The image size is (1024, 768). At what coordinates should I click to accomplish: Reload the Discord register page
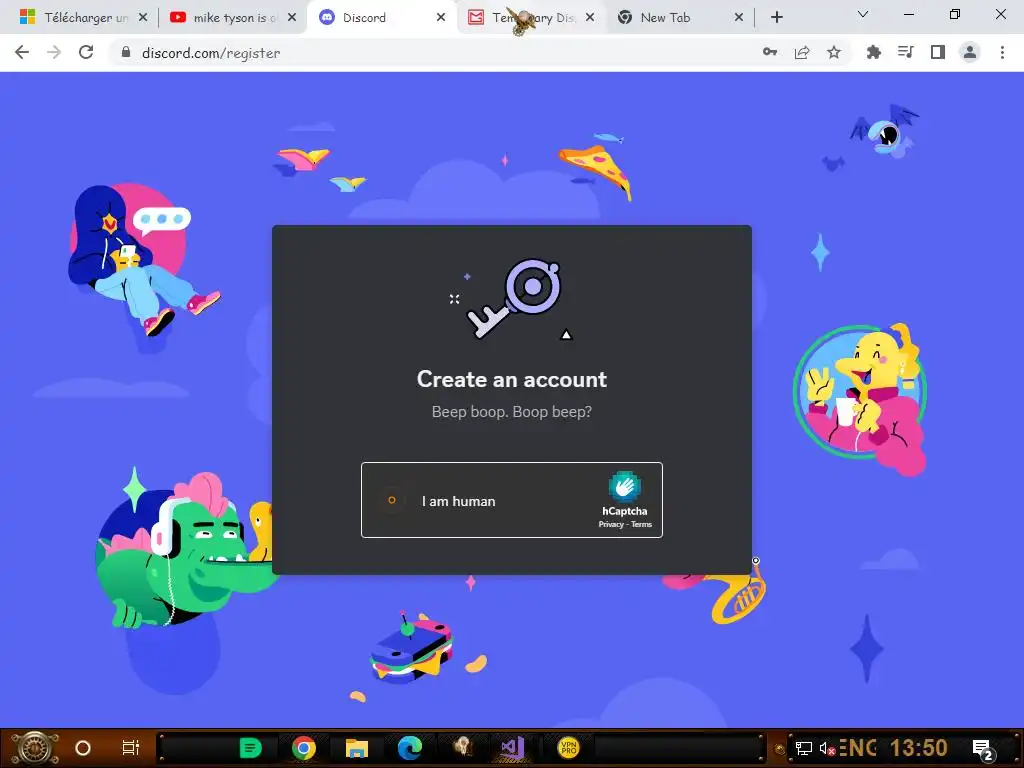[86, 52]
